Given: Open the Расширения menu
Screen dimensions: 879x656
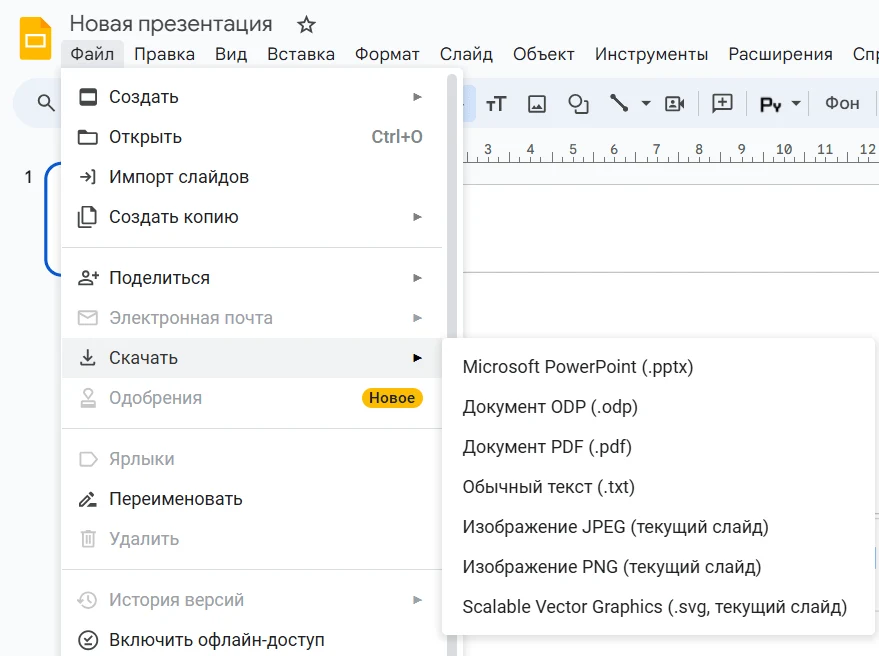Looking at the screenshot, I should click(780, 54).
